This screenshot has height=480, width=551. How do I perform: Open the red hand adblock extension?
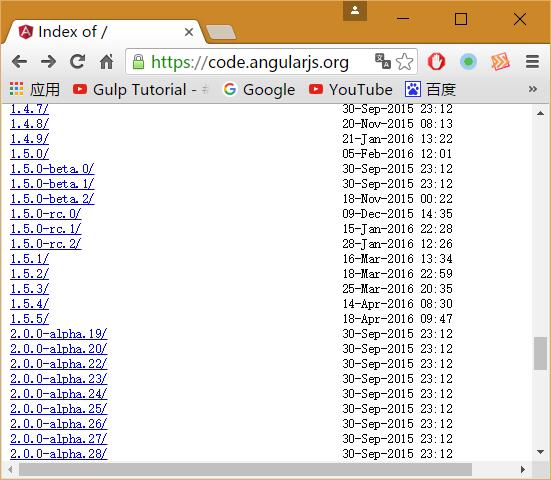click(436, 62)
